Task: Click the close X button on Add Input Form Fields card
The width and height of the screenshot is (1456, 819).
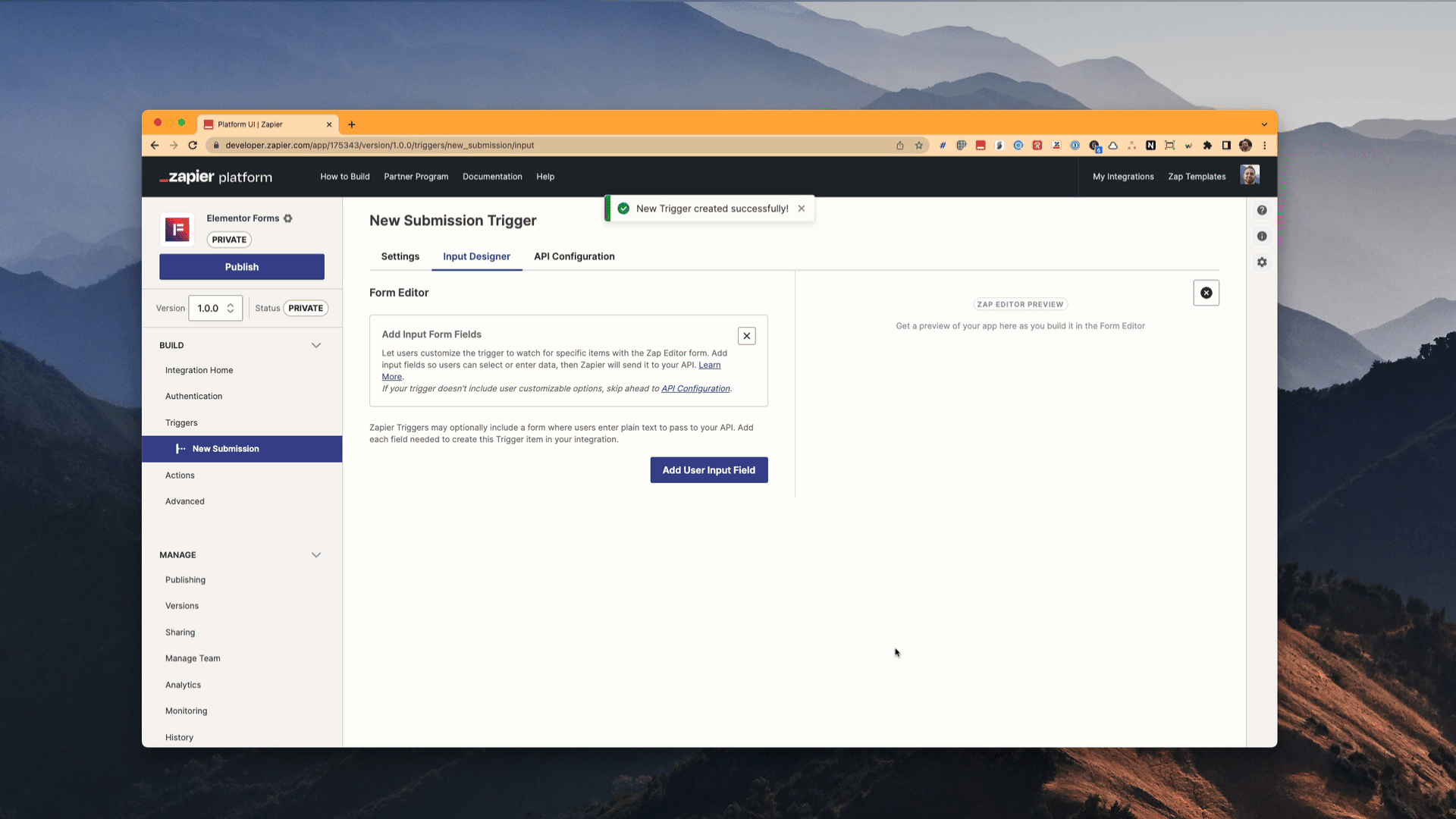Action: [747, 335]
